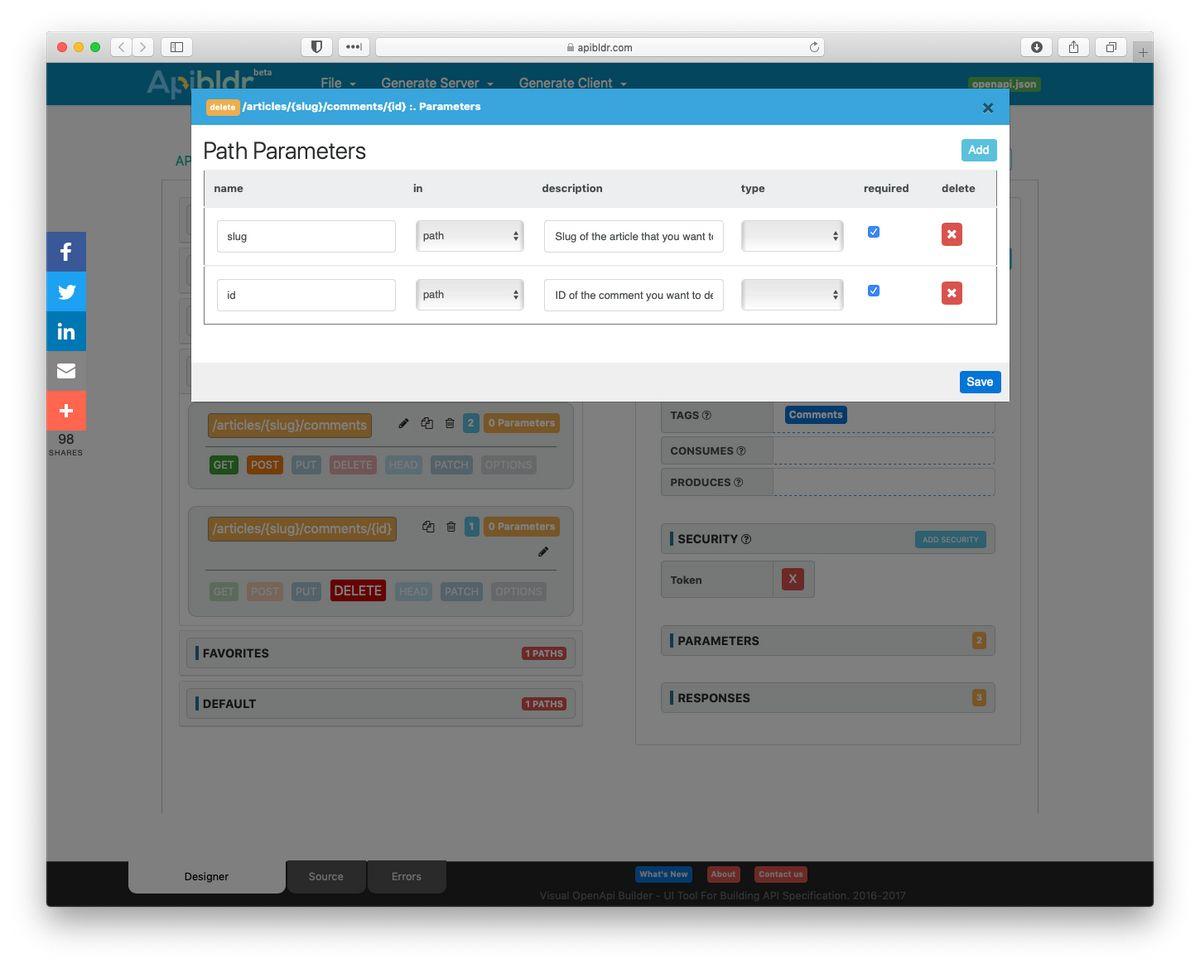This screenshot has width=1200, height=968.
Task: Share page via email icon
Action: 66,371
